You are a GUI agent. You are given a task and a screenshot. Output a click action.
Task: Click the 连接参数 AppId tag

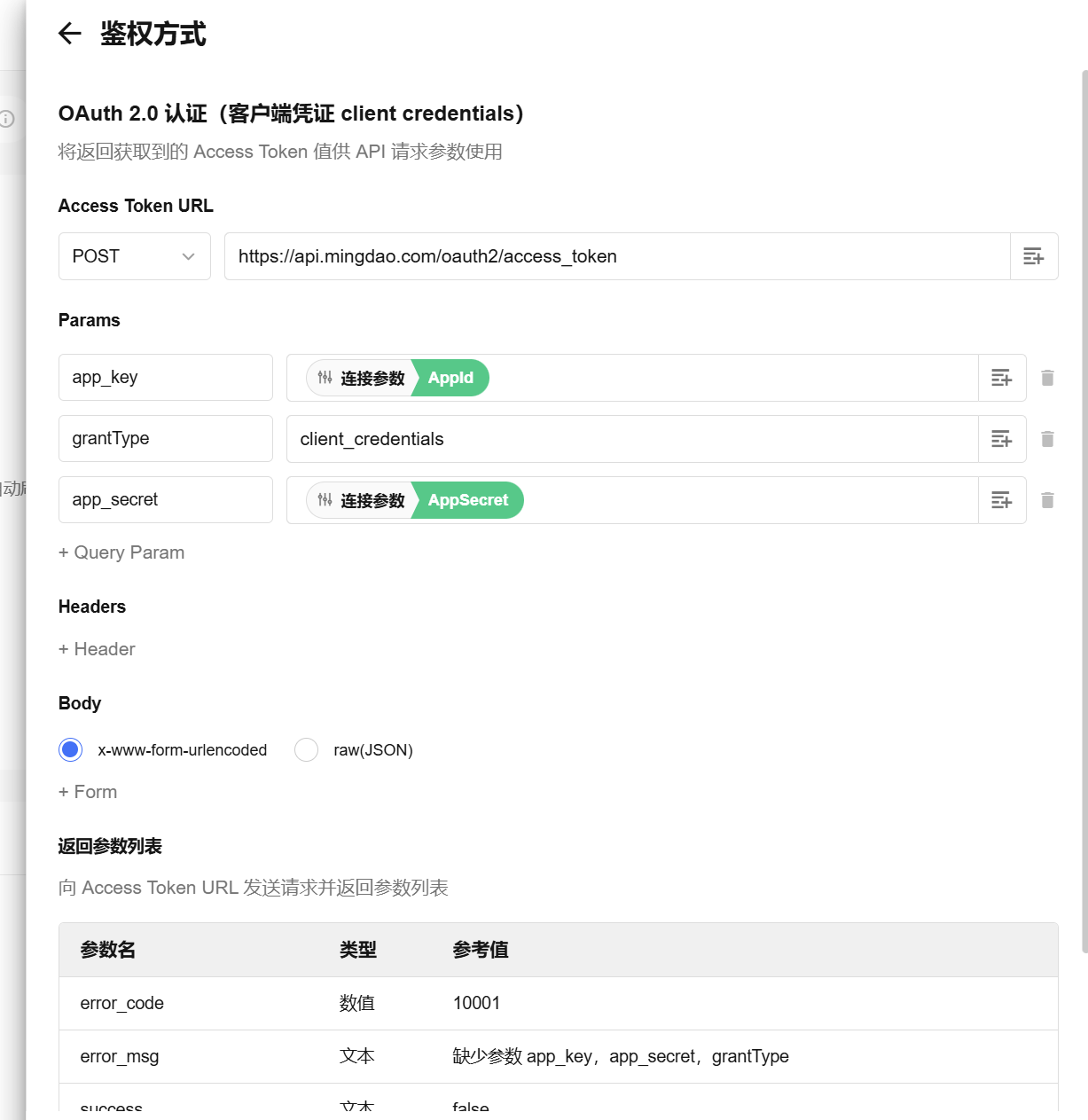(x=399, y=377)
